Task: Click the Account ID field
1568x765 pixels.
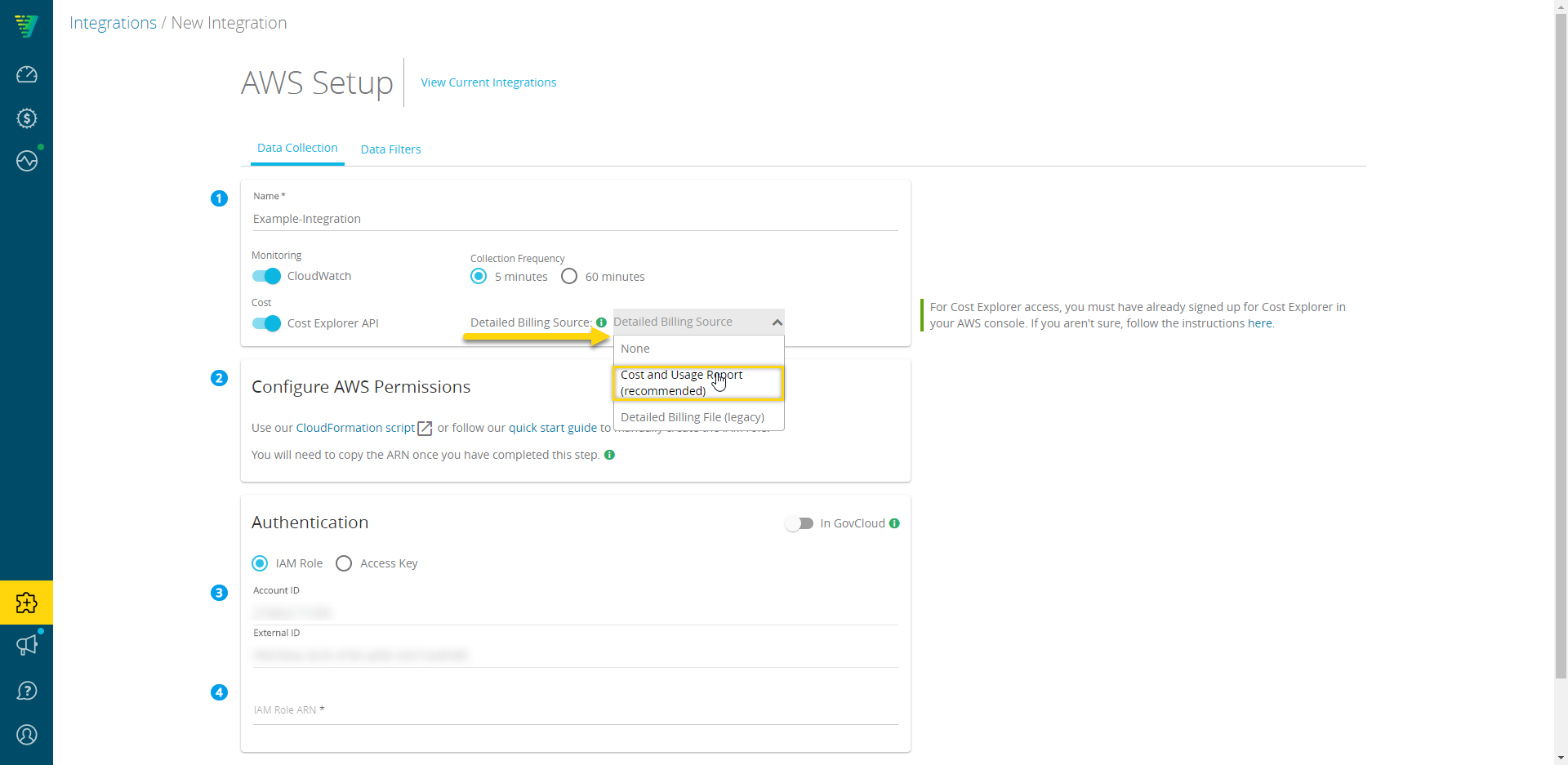Action: coord(575,612)
